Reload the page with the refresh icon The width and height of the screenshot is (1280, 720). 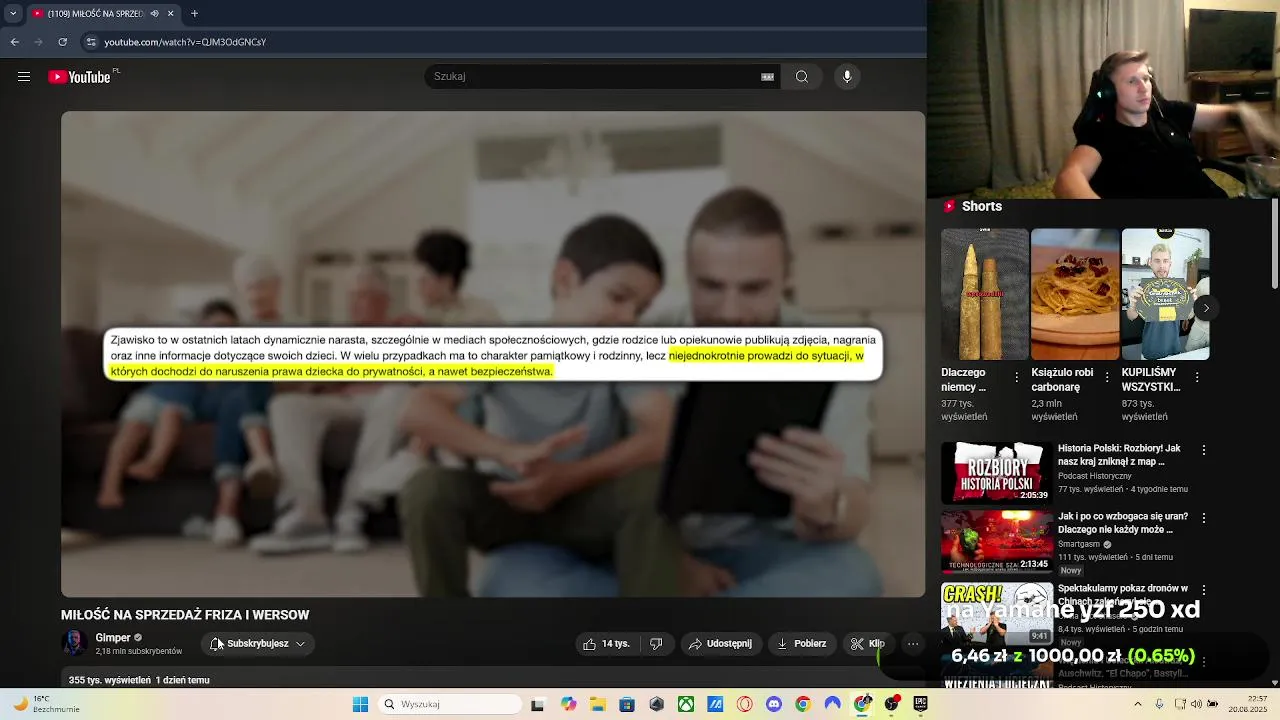[62, 42]
